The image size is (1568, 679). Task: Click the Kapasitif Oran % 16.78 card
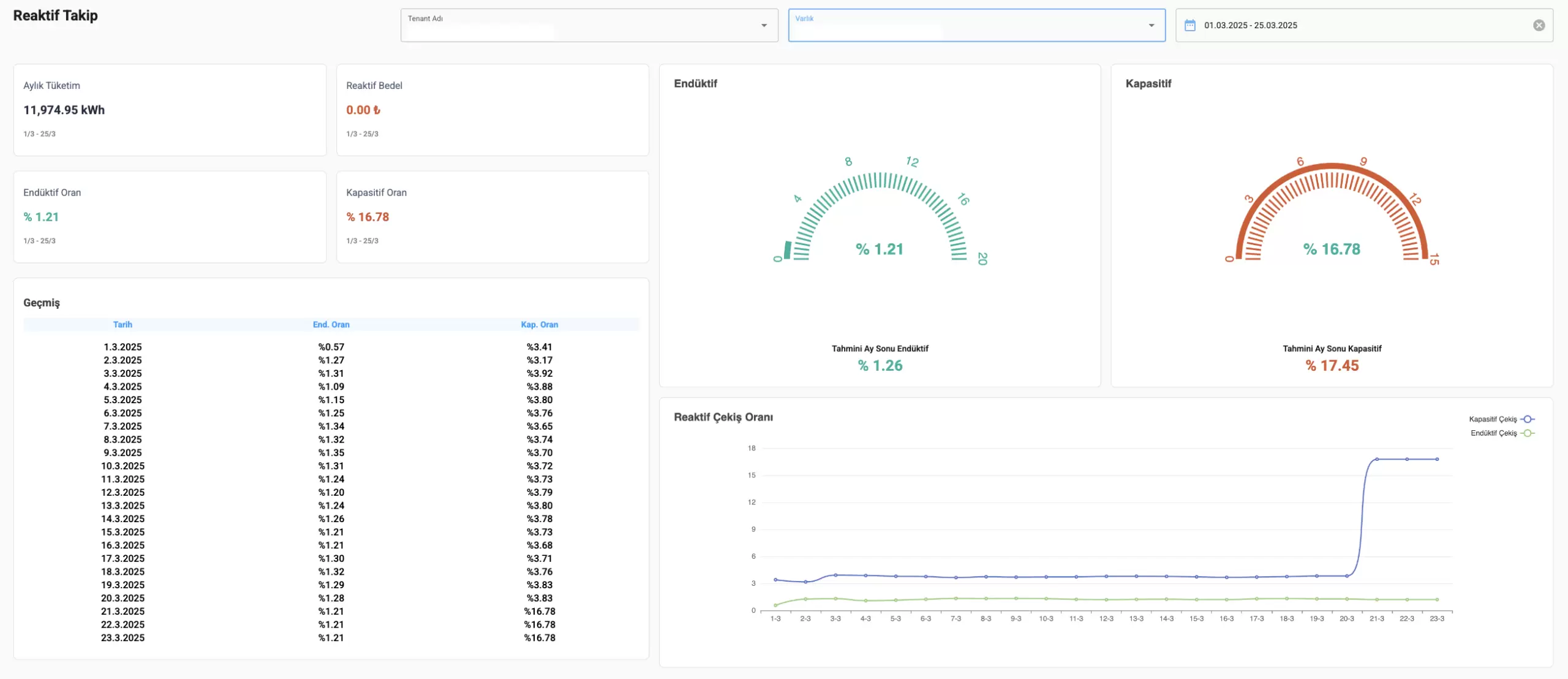click(x=492, y=217)
